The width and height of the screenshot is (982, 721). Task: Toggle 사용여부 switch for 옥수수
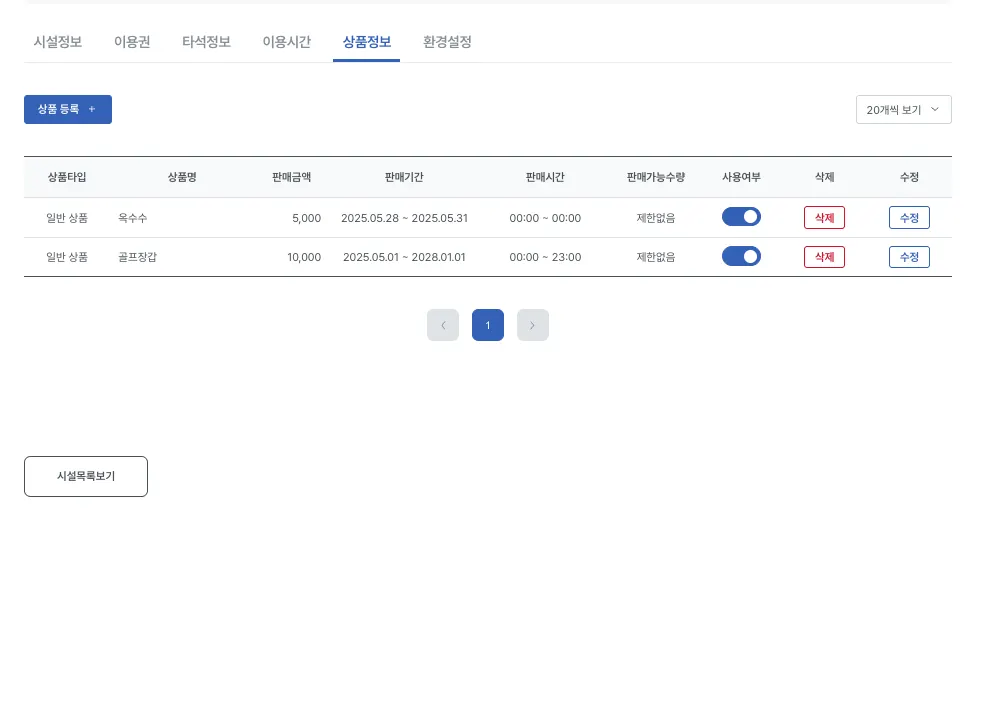[x=742, y=217]
